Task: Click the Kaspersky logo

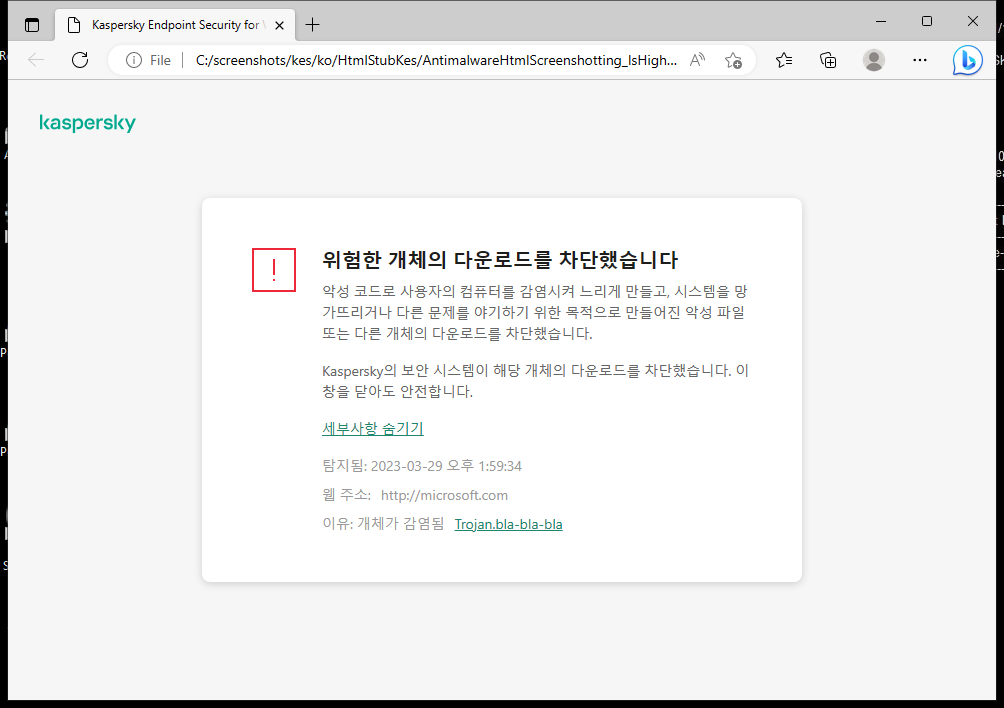Action: coord(87,122)
